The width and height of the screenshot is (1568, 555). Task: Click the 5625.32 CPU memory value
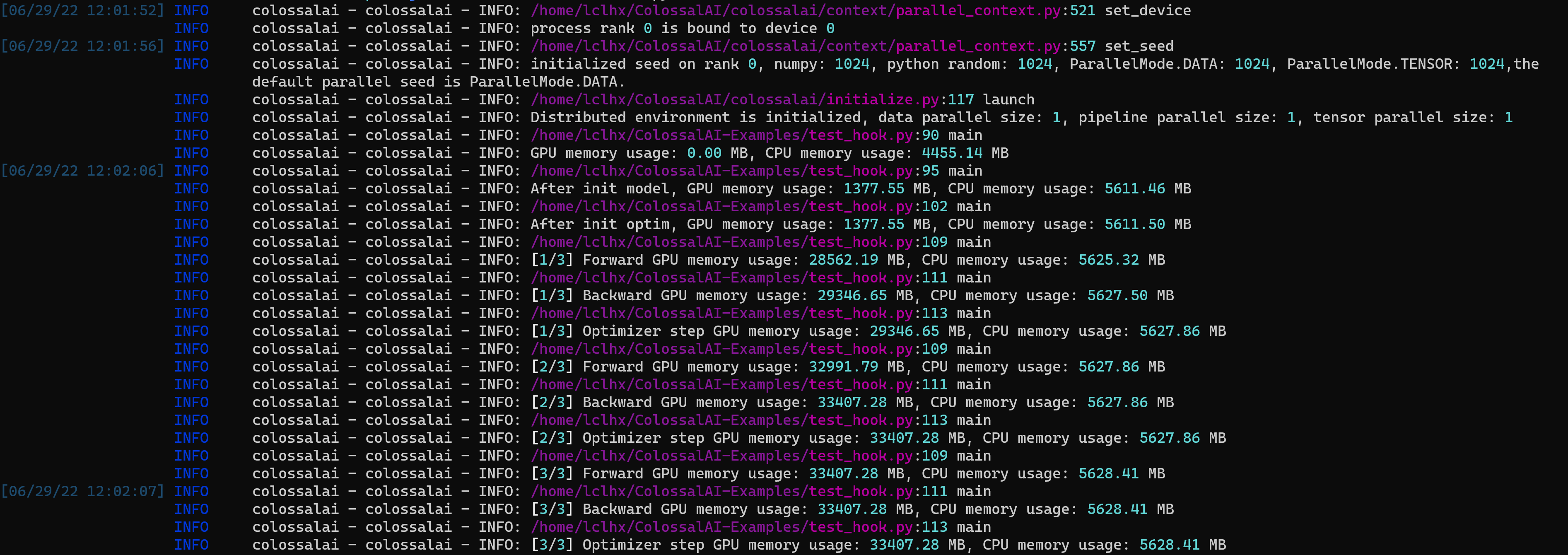(x=1108, y=260)
